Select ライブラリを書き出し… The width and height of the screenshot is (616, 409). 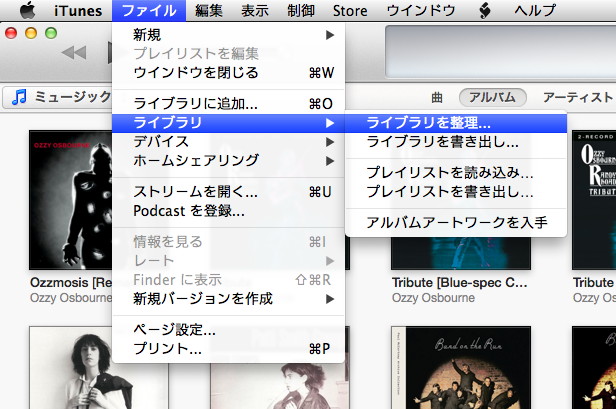(x=456, y=142)
